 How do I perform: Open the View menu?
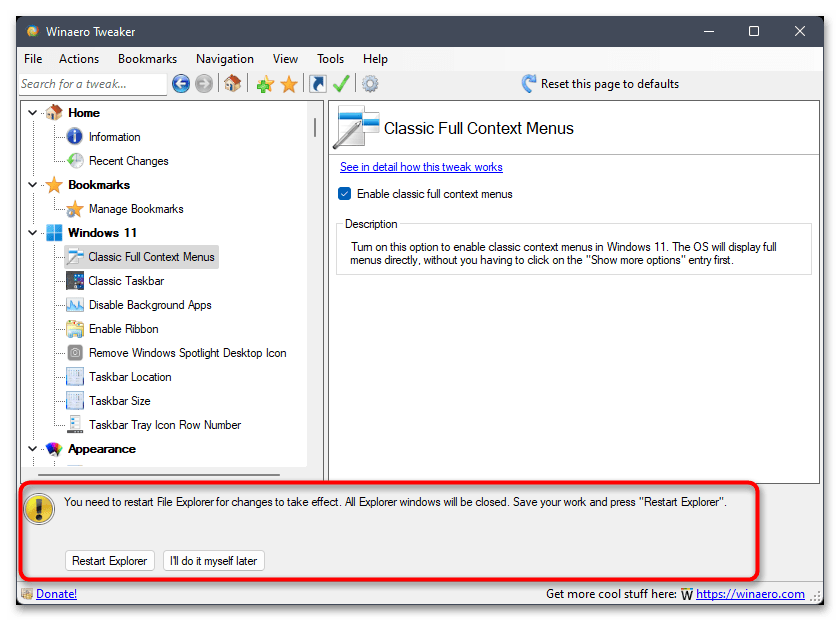(285, 59)
